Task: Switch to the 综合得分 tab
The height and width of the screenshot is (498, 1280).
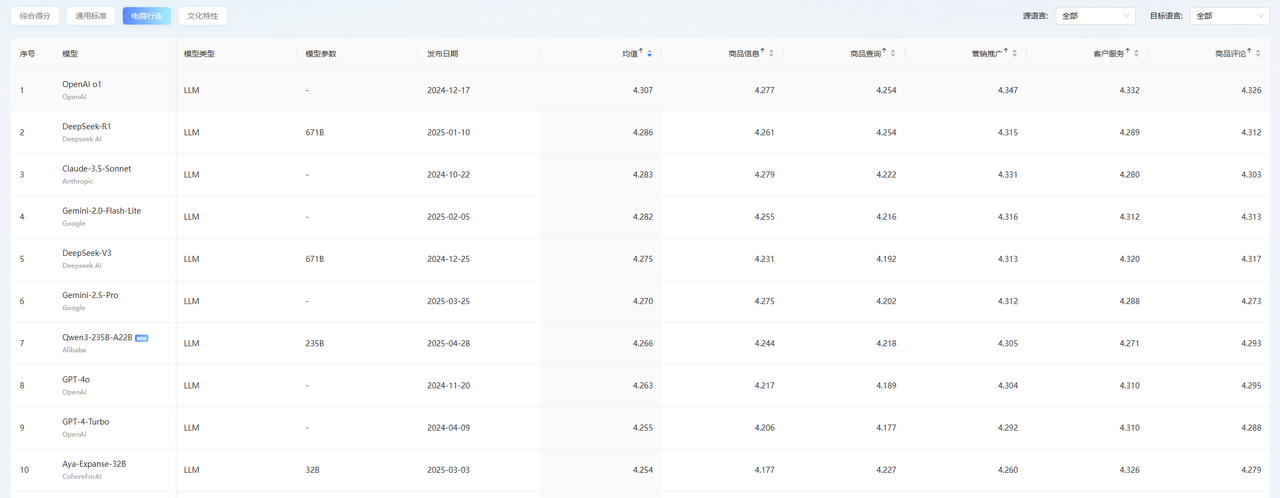Action: coord(34,16)
